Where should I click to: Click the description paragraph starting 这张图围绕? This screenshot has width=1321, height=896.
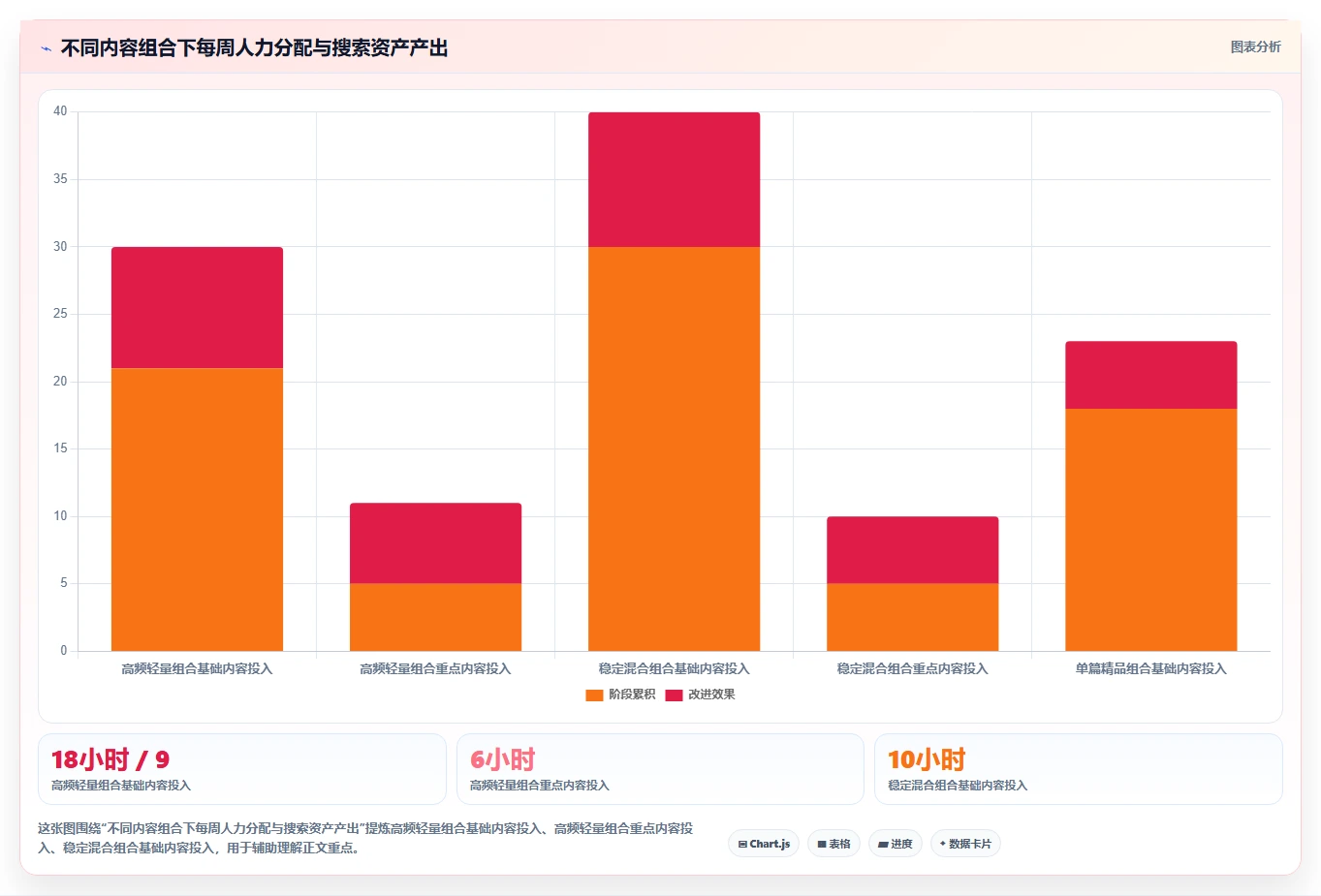(x=366, y=838)
